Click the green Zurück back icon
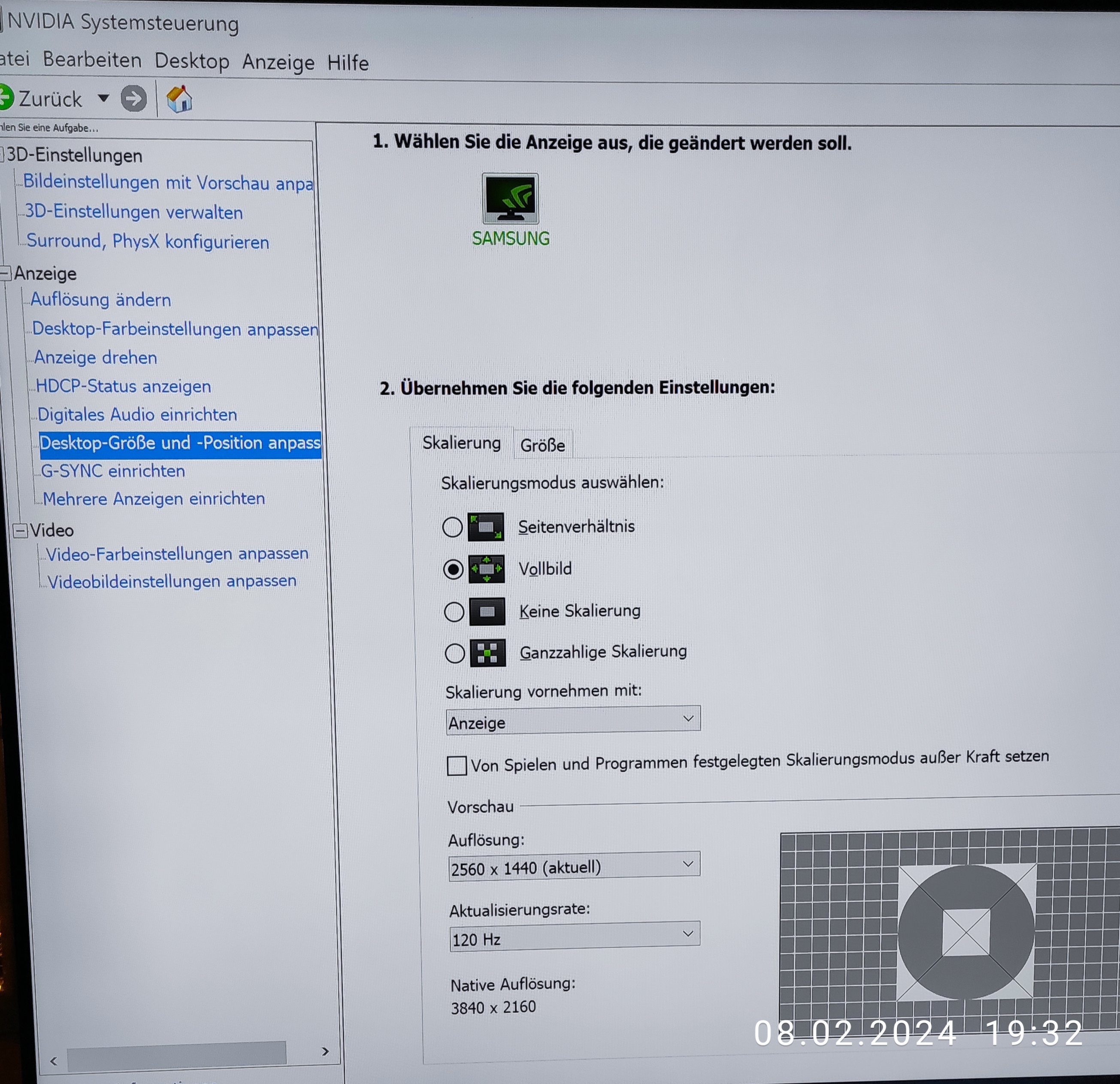Image resolution: width=1120 pixels, height=1084 pixels. click(x=6, y=97)
